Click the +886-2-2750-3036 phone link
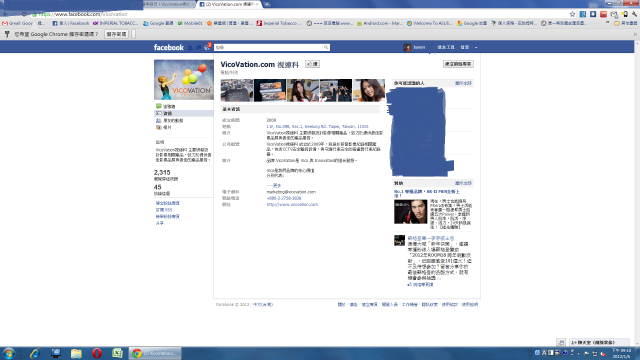Image resolution: width=640 pixels, height=360 pixels. pyautogui.click(x=284, y=198)
